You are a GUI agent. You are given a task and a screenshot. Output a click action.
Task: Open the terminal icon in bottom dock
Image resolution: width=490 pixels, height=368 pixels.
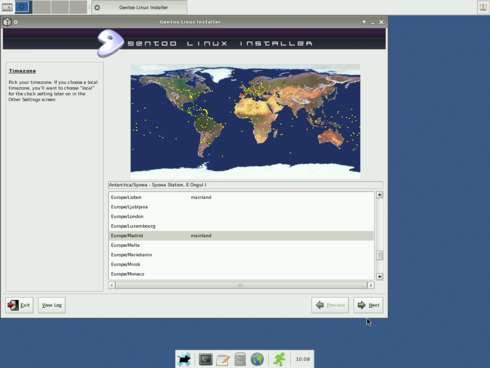pos(206,359)
